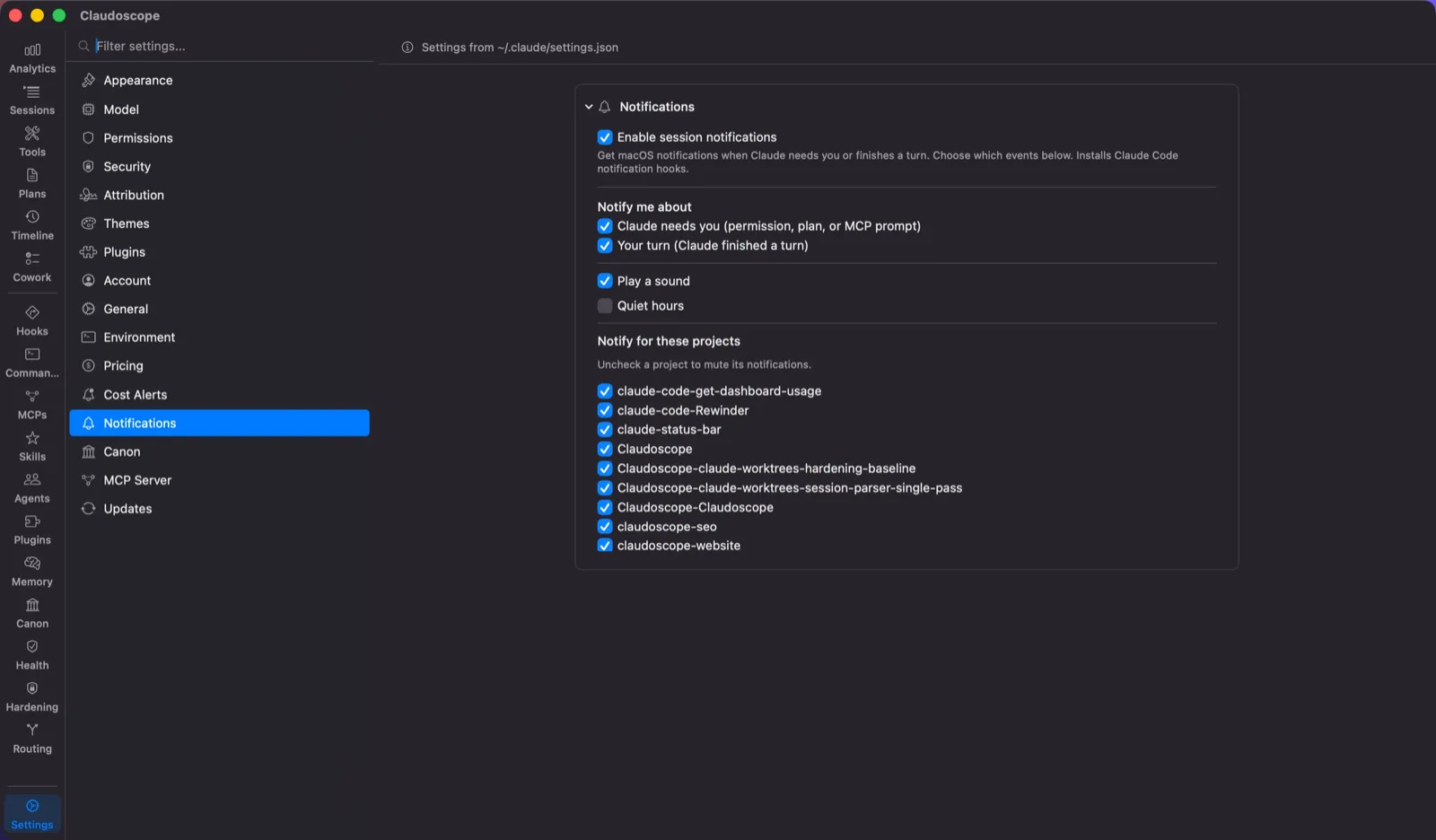Select Permissions in the settings list
Screen dimensions: 1436x840
220,138
